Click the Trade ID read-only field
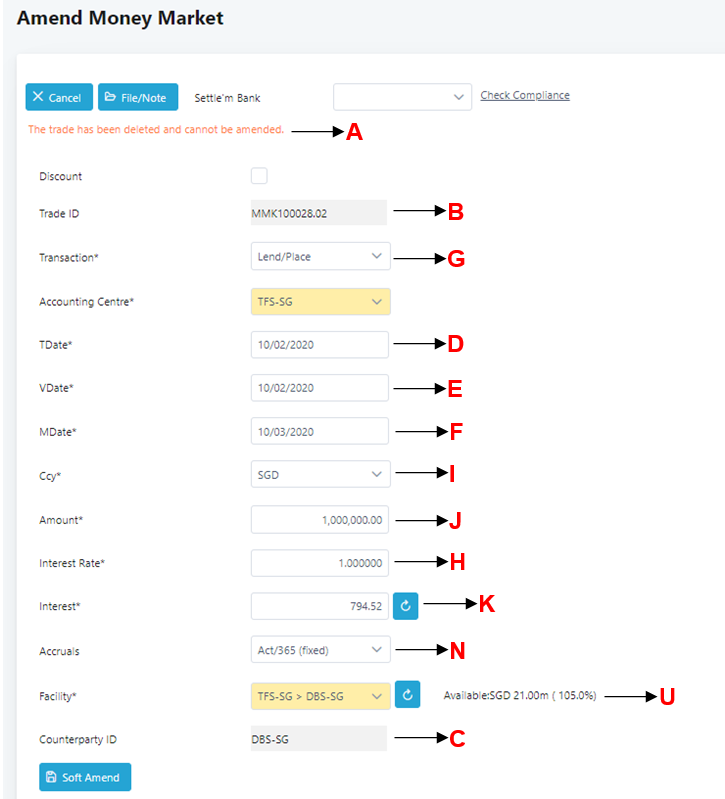Image resolution: width=725 pixels, height=799 pixels. (x=318, y=213)
